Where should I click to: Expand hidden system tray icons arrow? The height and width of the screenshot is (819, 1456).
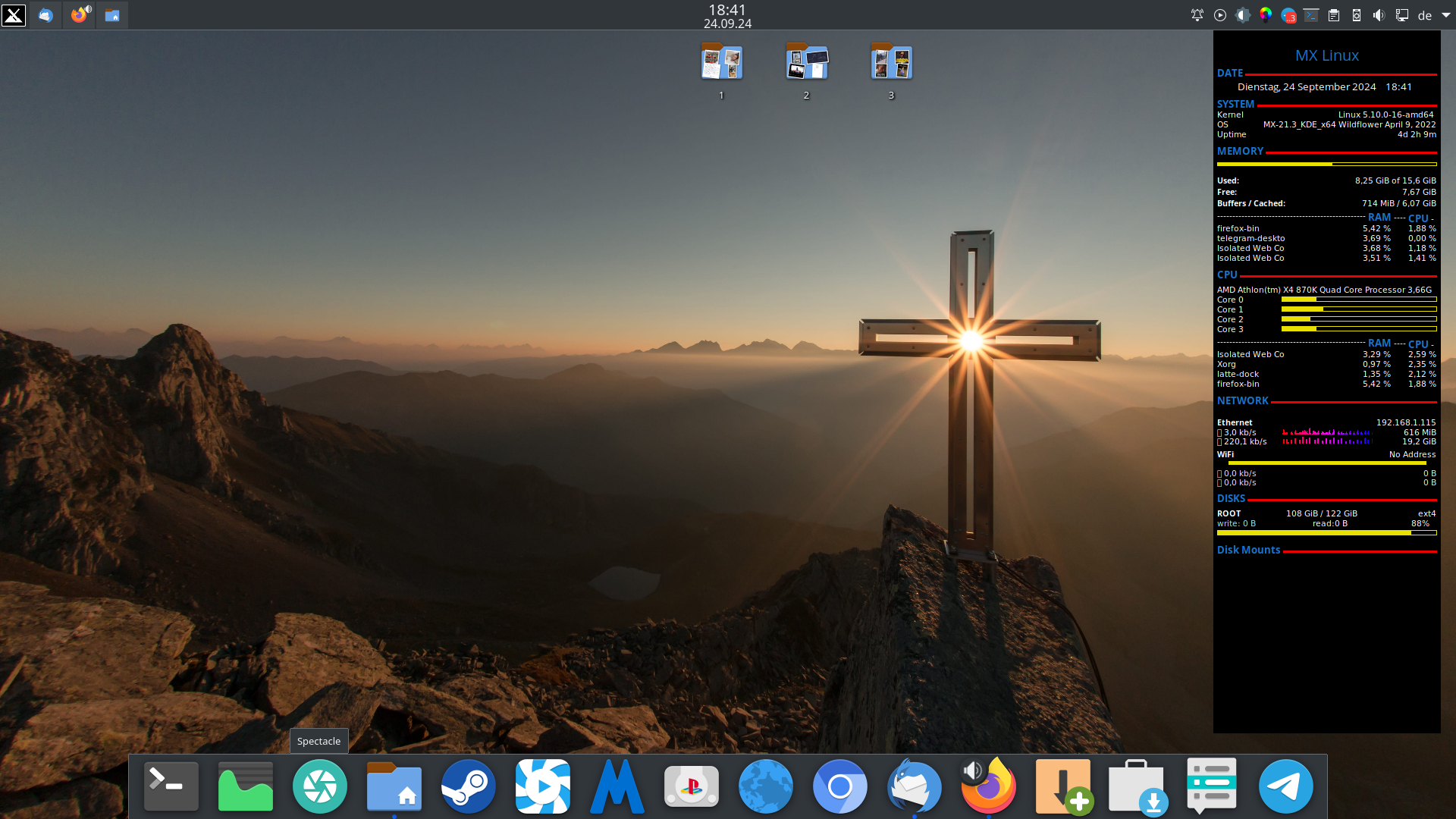[x=1445, y=15]
